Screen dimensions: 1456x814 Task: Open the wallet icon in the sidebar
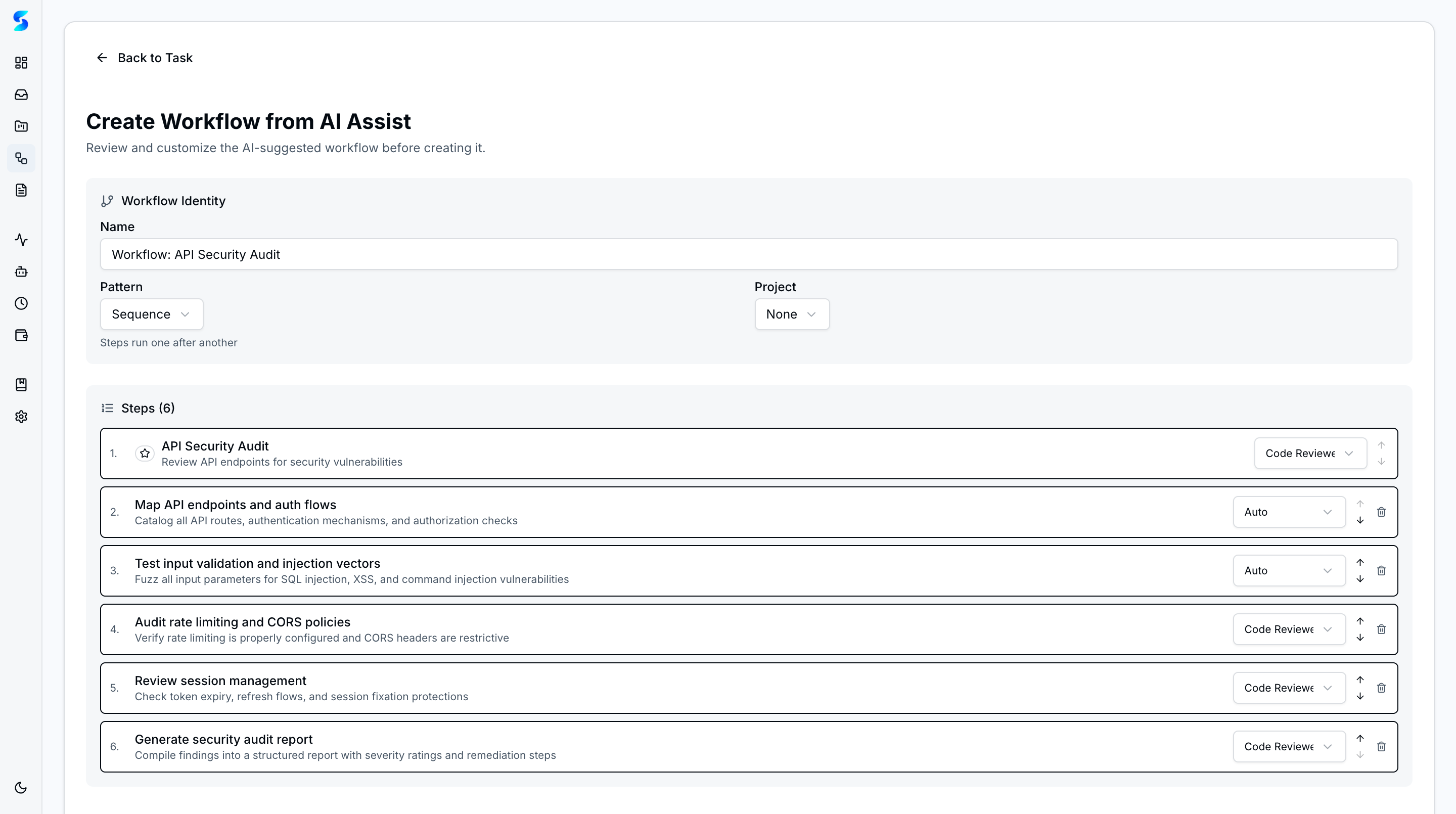pos(21,335)
